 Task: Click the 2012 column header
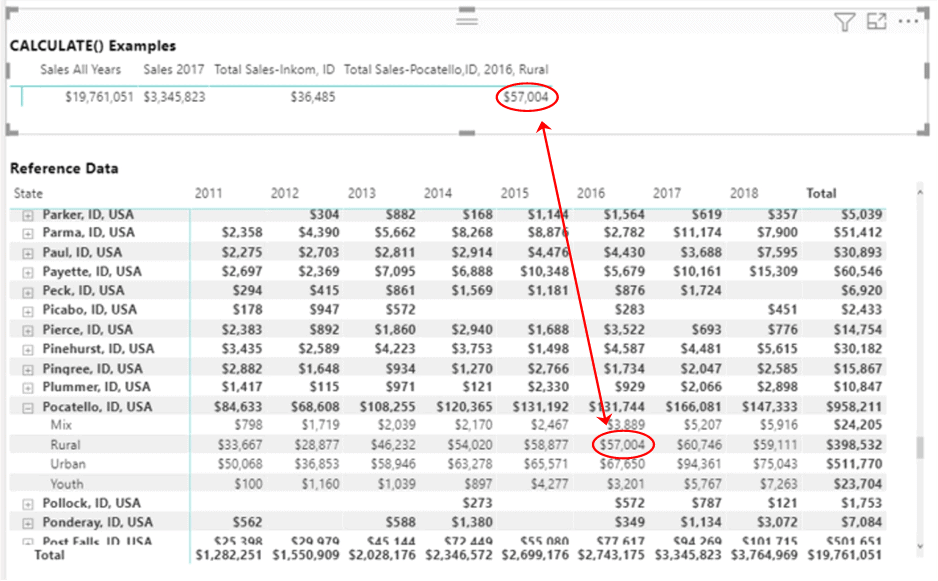pyautogui.click(x=285, y=193)
